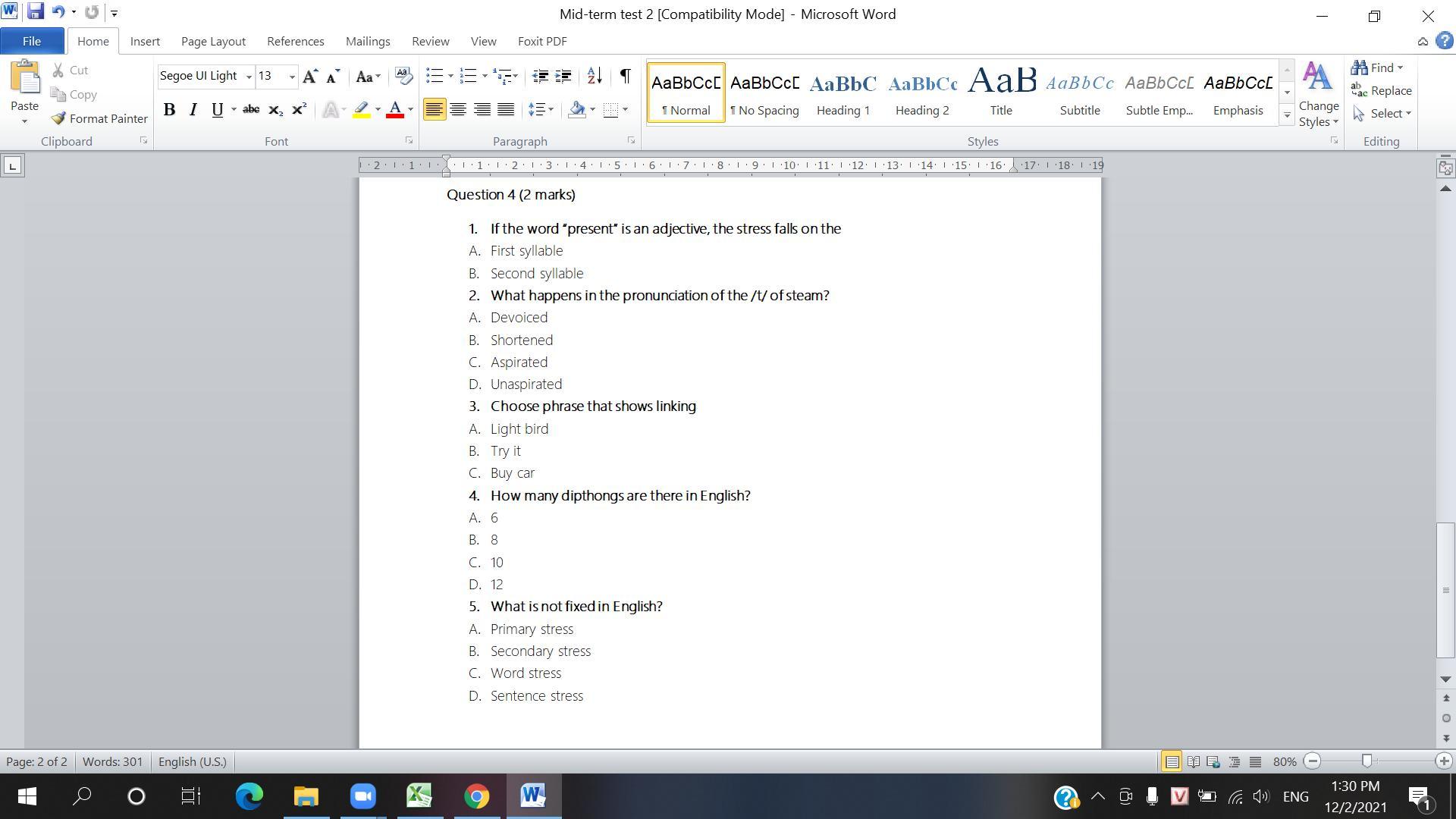The image size is (1456, 819).
Task: Enable Justify paragraph alignment
Action: (506, 110)
